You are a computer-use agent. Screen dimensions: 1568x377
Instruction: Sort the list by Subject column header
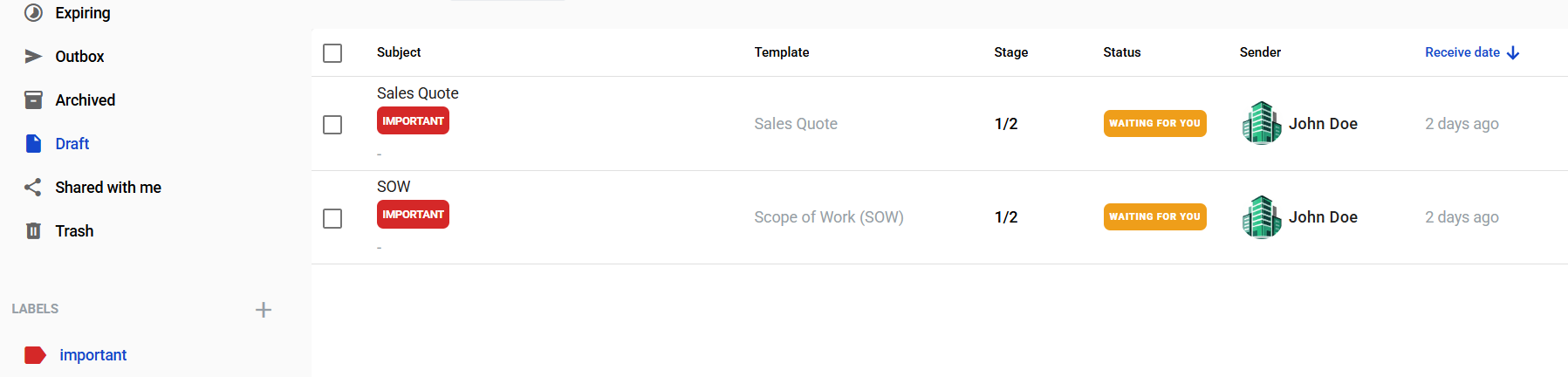(399, 52)
